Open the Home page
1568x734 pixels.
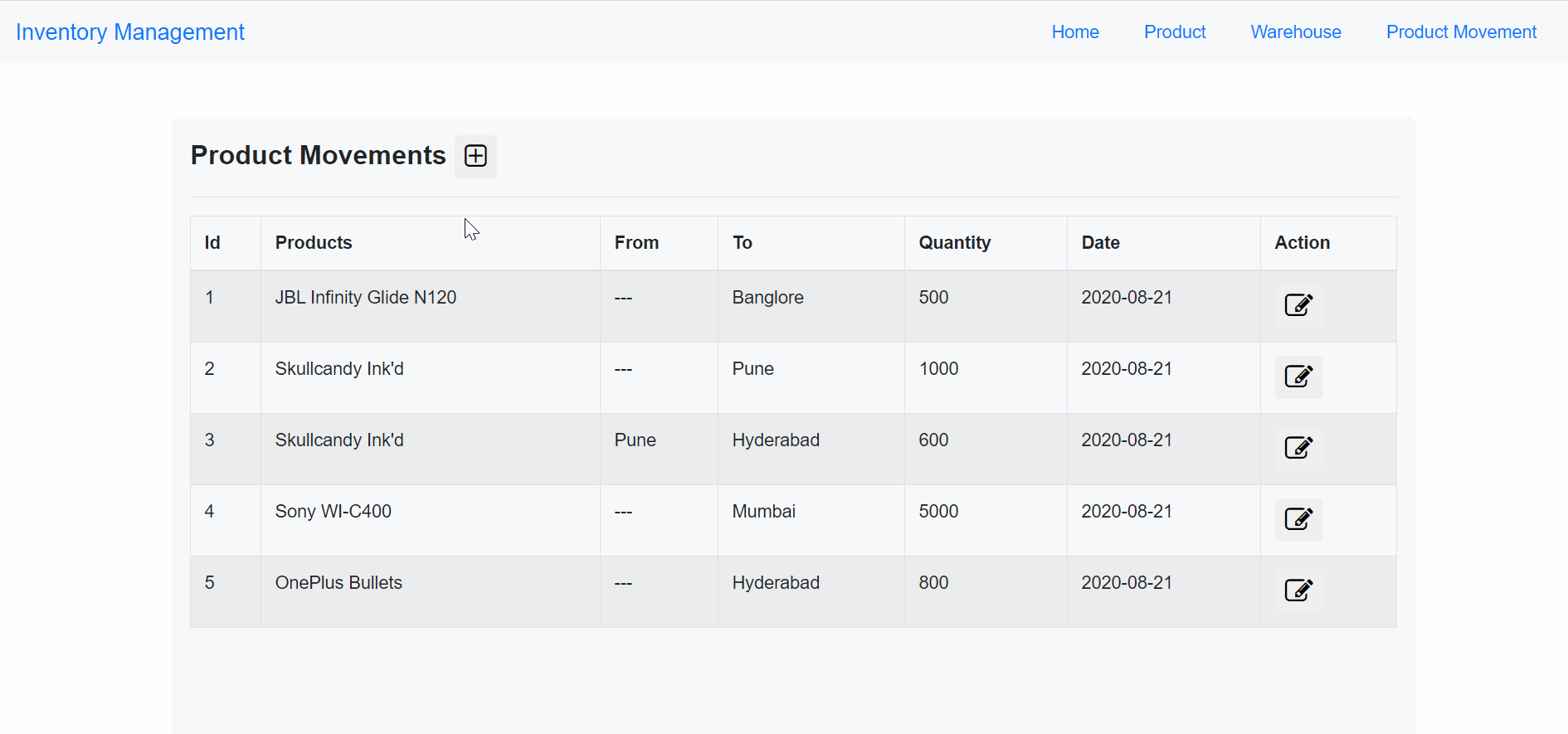pyautogui.click(x=1075, y=32)
